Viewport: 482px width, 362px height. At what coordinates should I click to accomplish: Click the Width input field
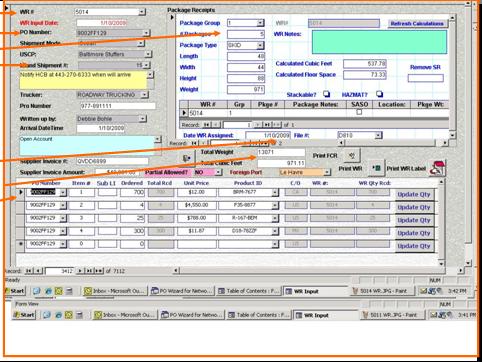click(x=246, y=67)
